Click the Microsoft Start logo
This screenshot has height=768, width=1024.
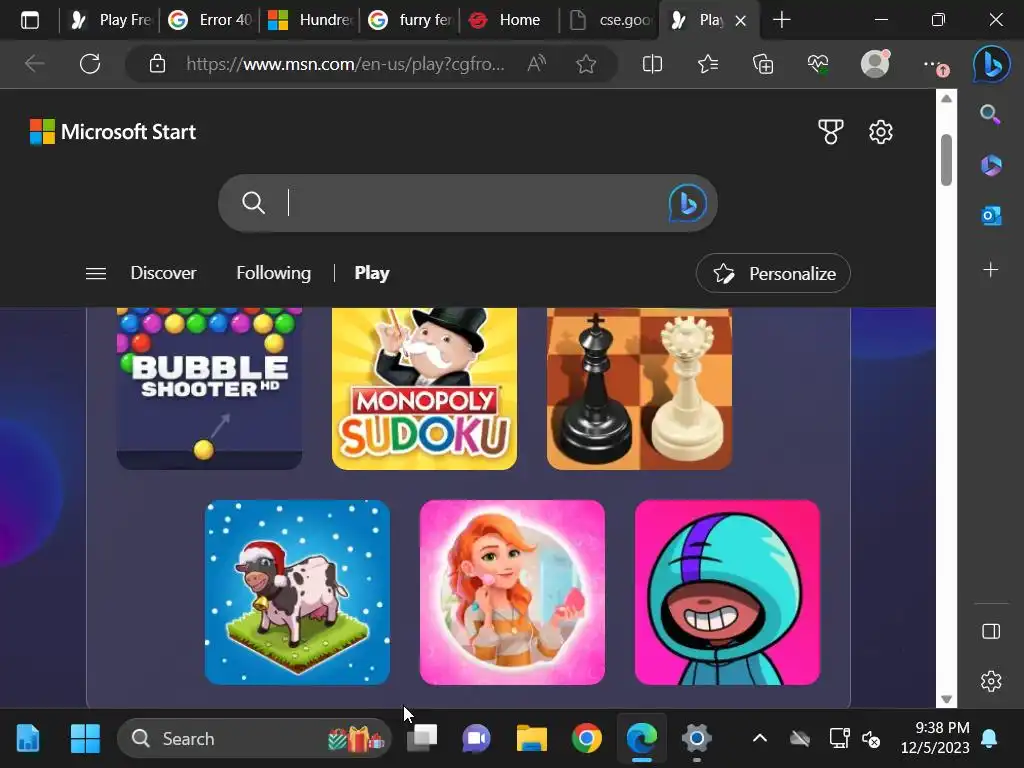click(112, 132)
